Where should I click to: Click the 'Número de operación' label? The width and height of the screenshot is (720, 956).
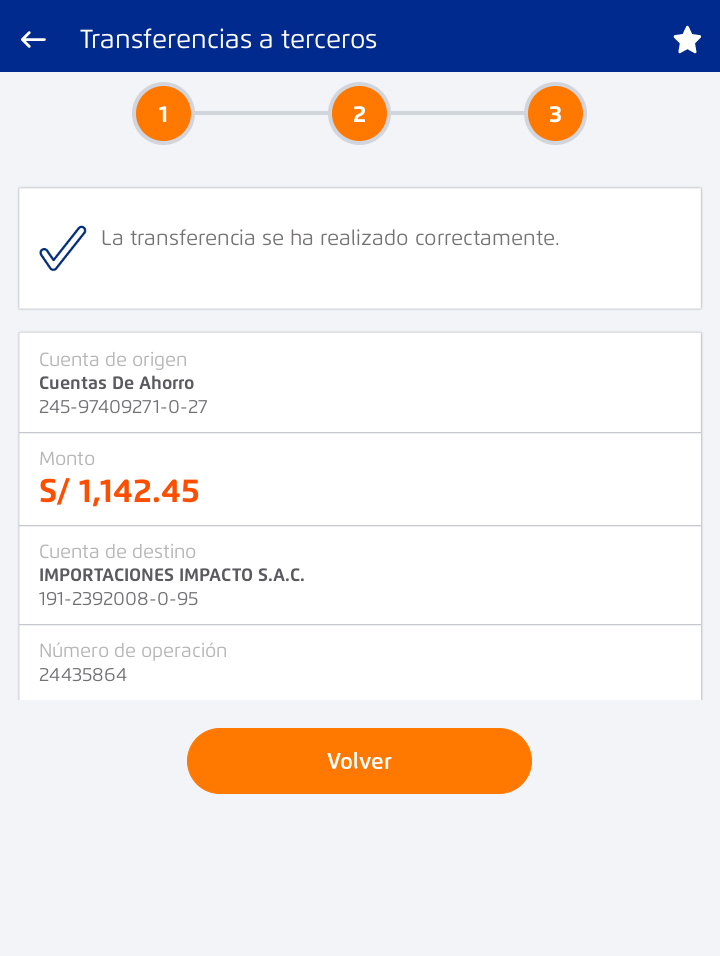pos(133,651)
